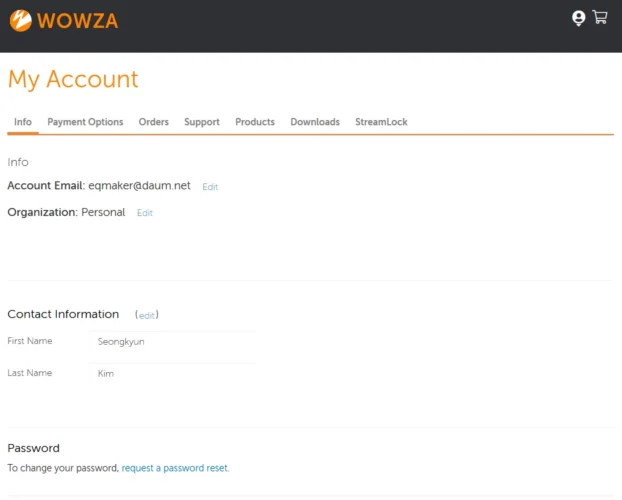Click the request a password reset link
This screenshot has width=622, height=500.
click(175, 468)
